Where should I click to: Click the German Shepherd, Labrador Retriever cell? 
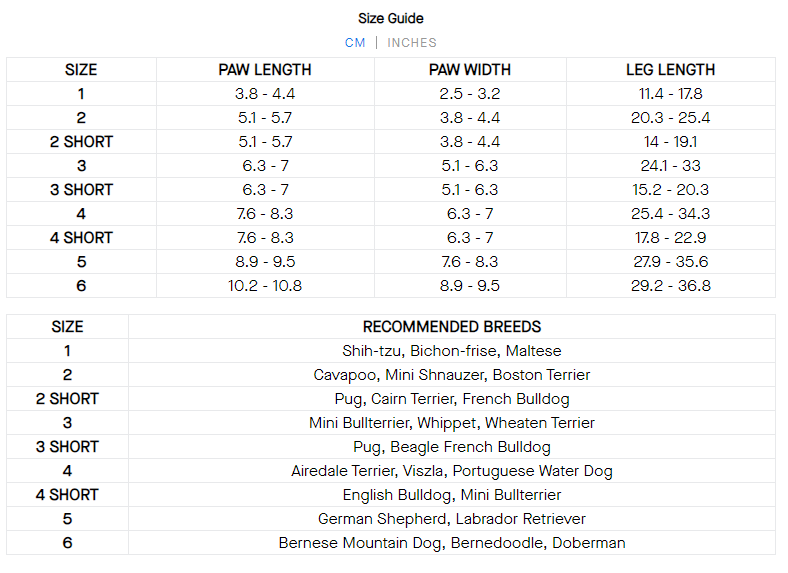[x=452, y=519]
